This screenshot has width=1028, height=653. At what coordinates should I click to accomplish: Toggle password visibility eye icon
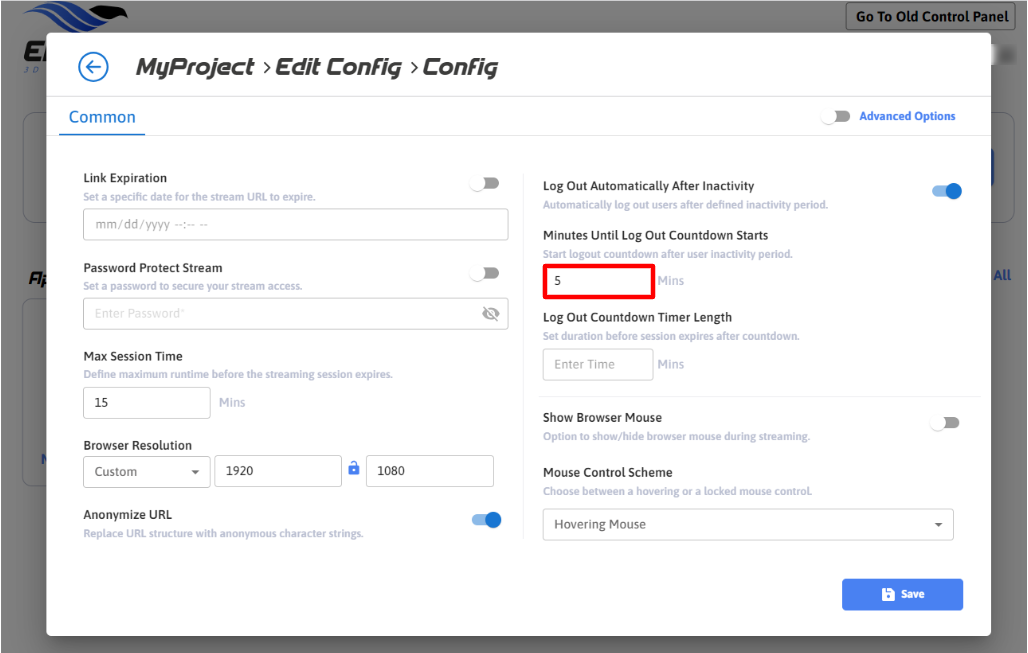tap(490, 313)
